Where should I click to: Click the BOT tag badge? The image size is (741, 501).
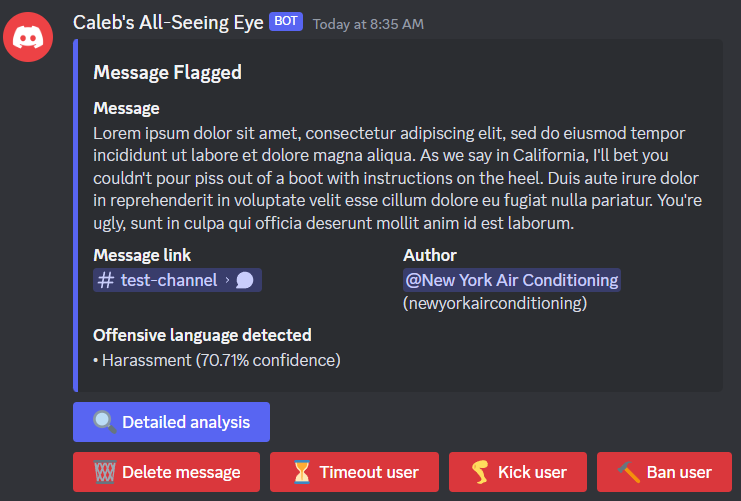pyautogui.click(x=286, y=21)
